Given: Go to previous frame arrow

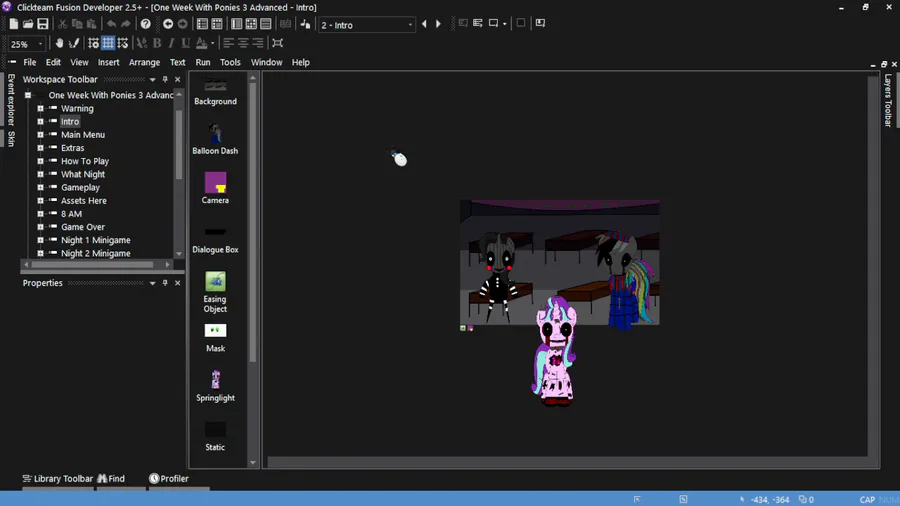Looking at the screenshot, I should [424, 24].
